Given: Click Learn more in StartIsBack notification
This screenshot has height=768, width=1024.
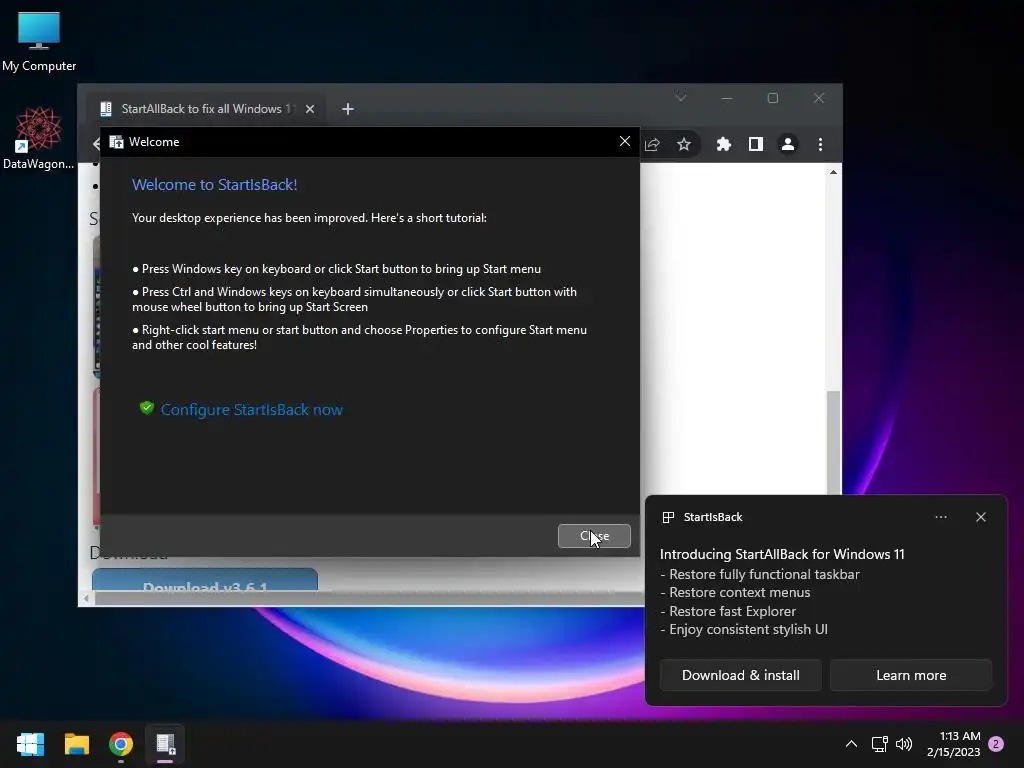Looking at the screenshot, I should point(911,675).
